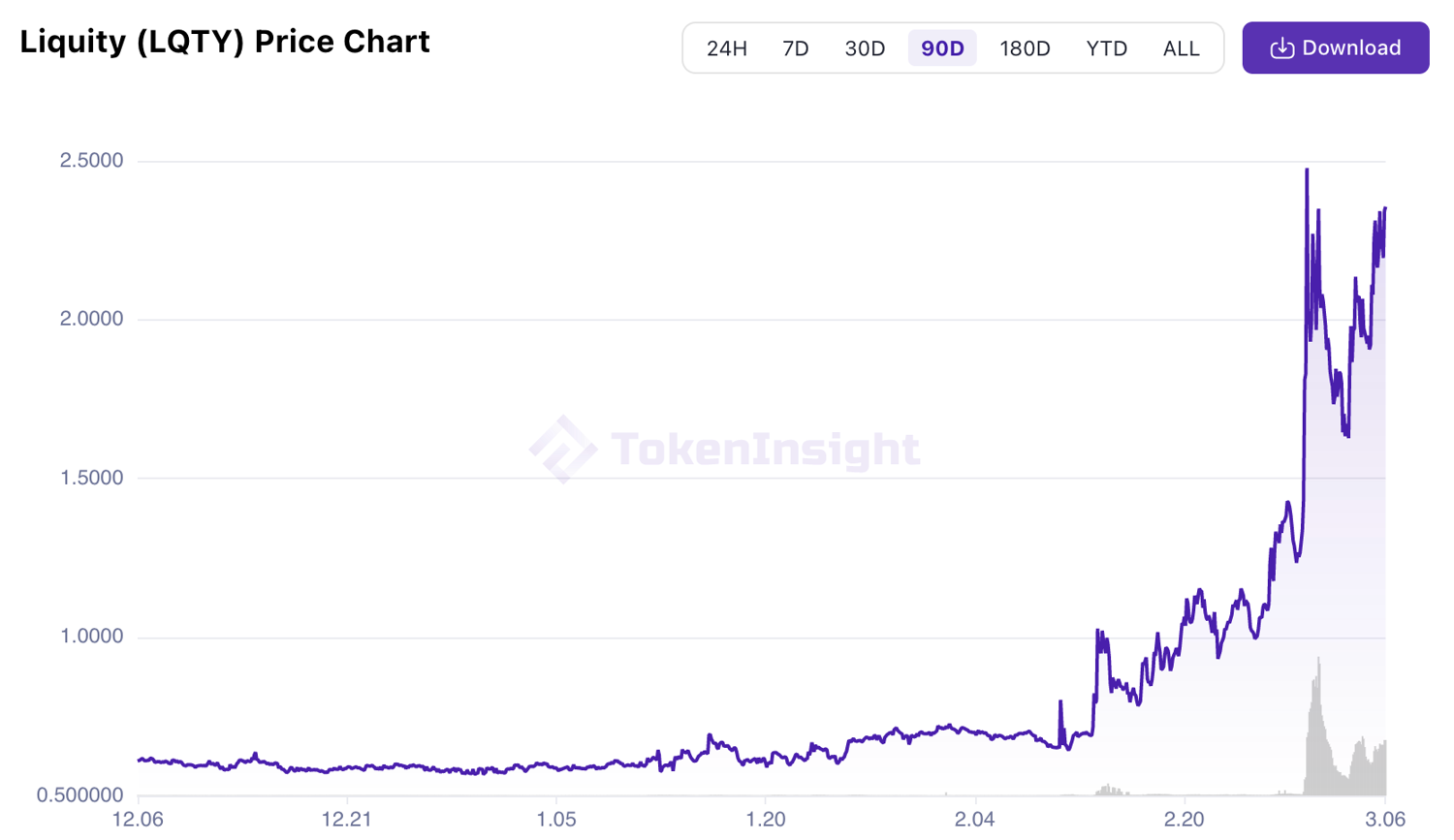Screen dimensions: 1454x840
Task: Click the 3.06 end date label
Action: tap(1384, 820)
